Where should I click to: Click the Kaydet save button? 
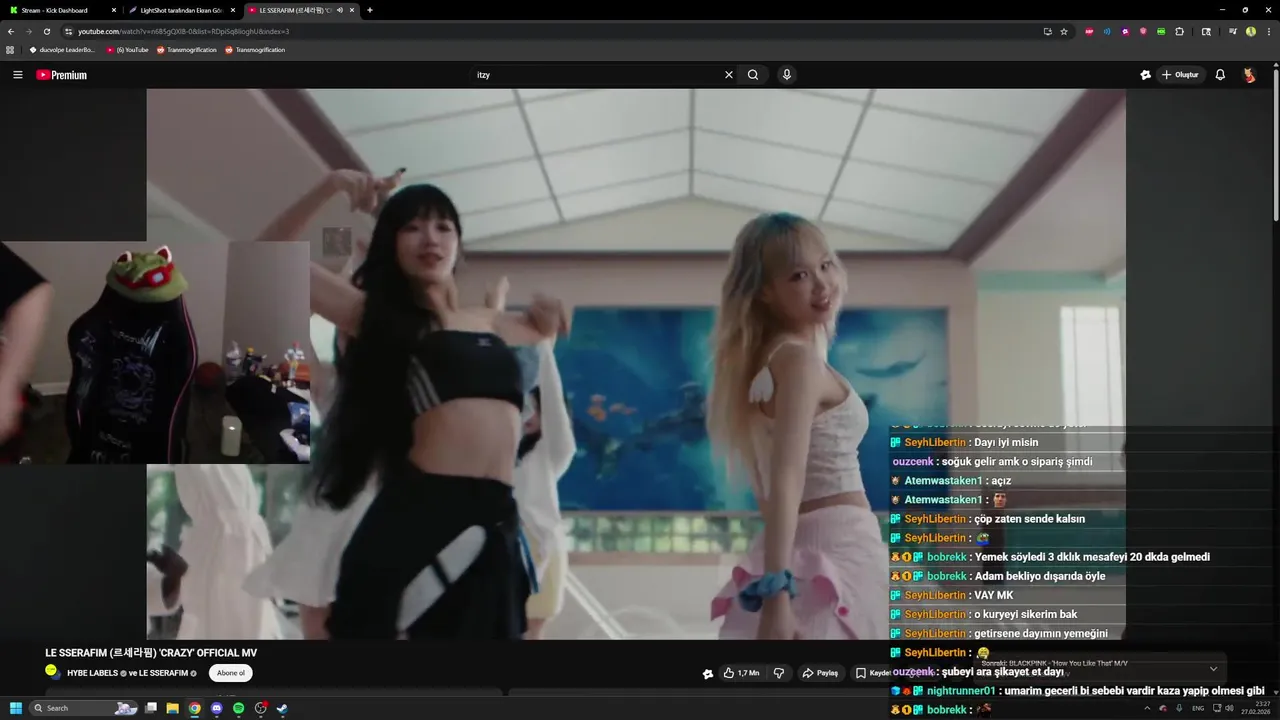point(873,673)
